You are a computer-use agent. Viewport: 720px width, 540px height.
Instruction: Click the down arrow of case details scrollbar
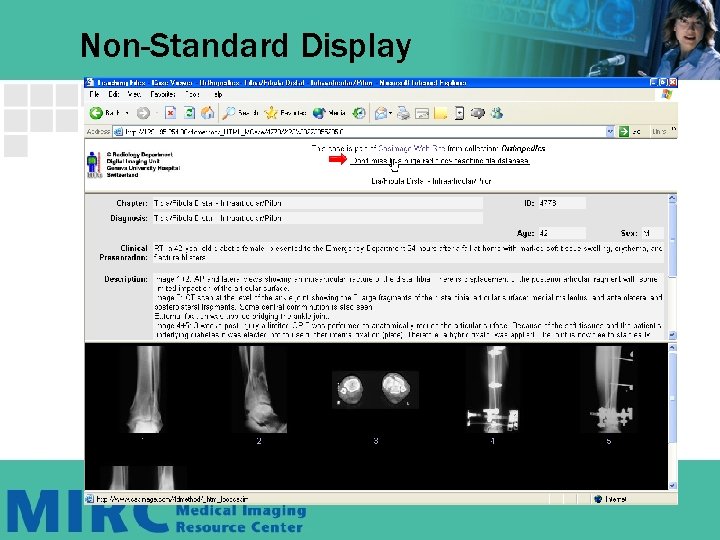(x=672, y=335)
